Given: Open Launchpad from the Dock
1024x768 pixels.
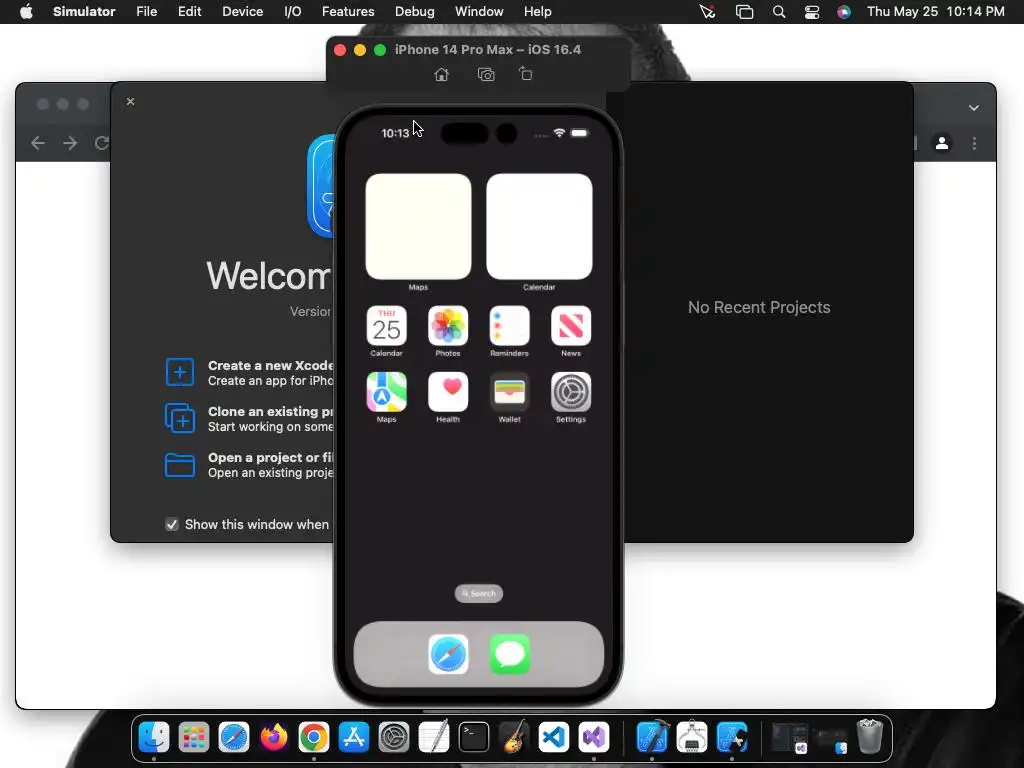Looking at the screenshot, I should pyautogui.click(x=194, y=737).
